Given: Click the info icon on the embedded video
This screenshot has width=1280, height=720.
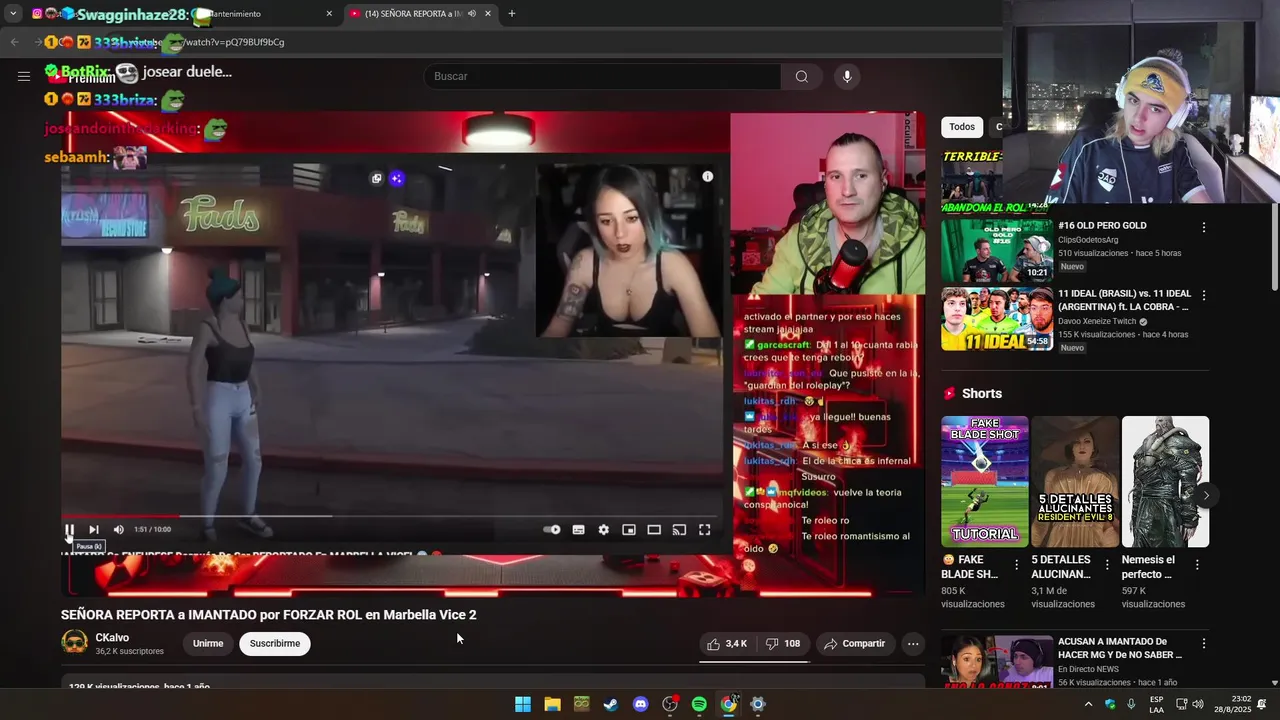Looking at the screenshot, I should [707, 177].
